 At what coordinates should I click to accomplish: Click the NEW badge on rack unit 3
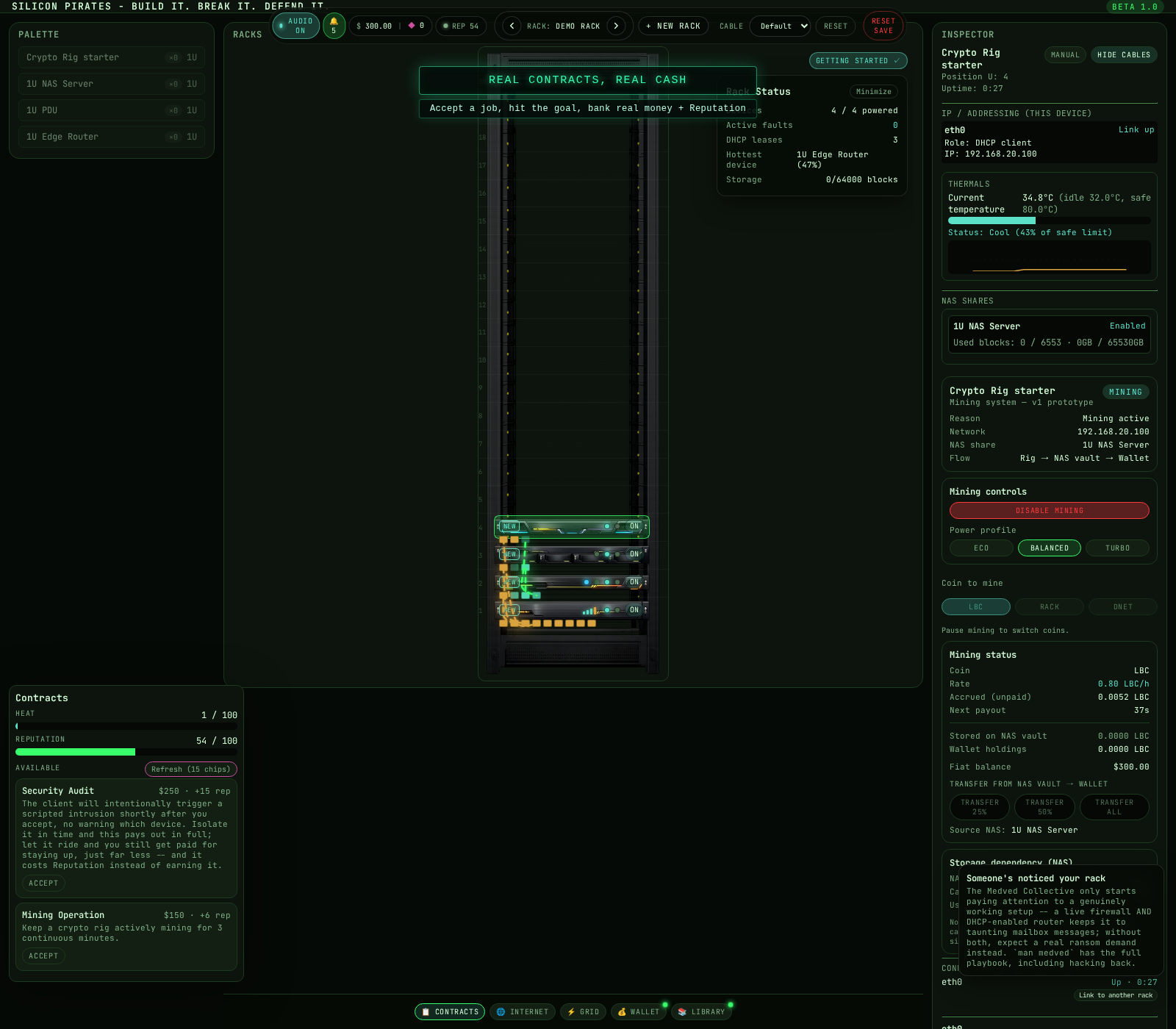pos(509,554)
